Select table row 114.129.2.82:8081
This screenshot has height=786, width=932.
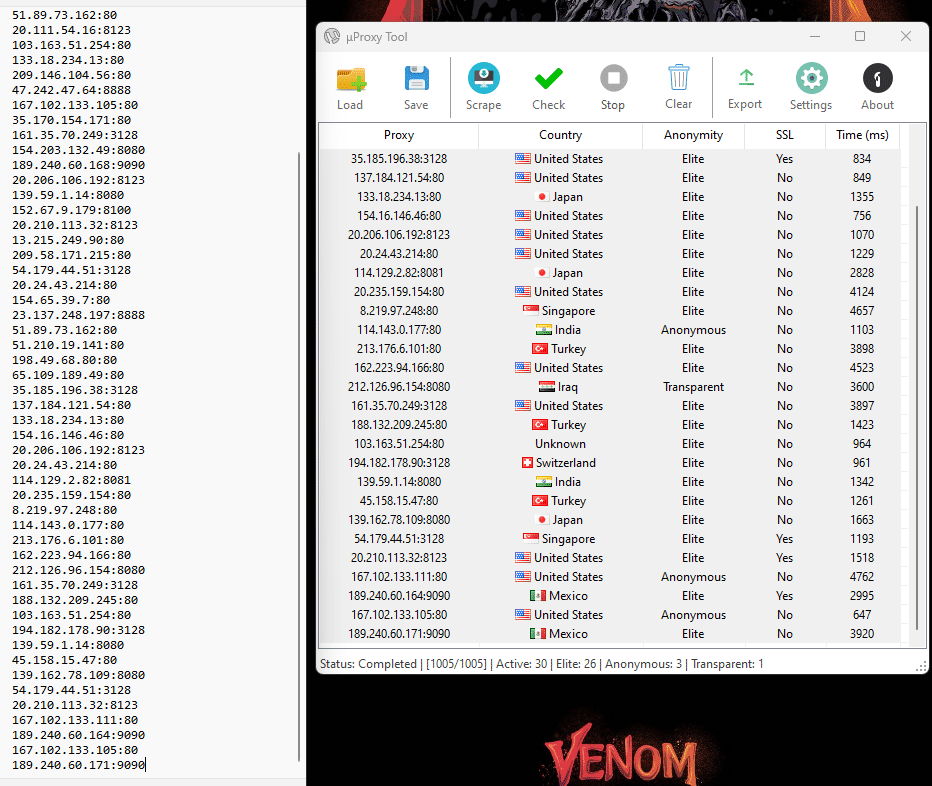pyautogui.click(x=610, y=273)
